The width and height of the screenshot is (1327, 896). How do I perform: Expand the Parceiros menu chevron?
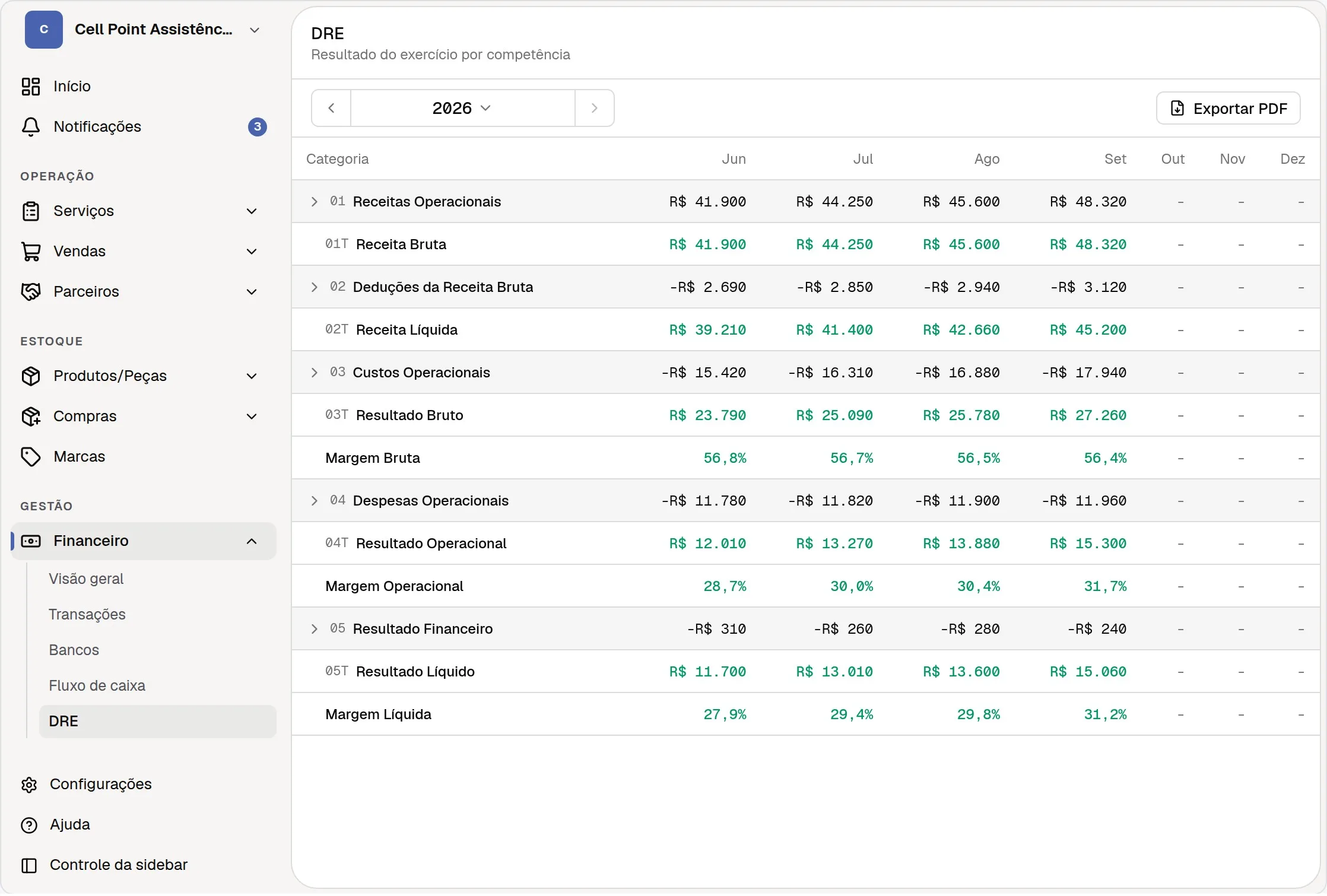[252, 292]
